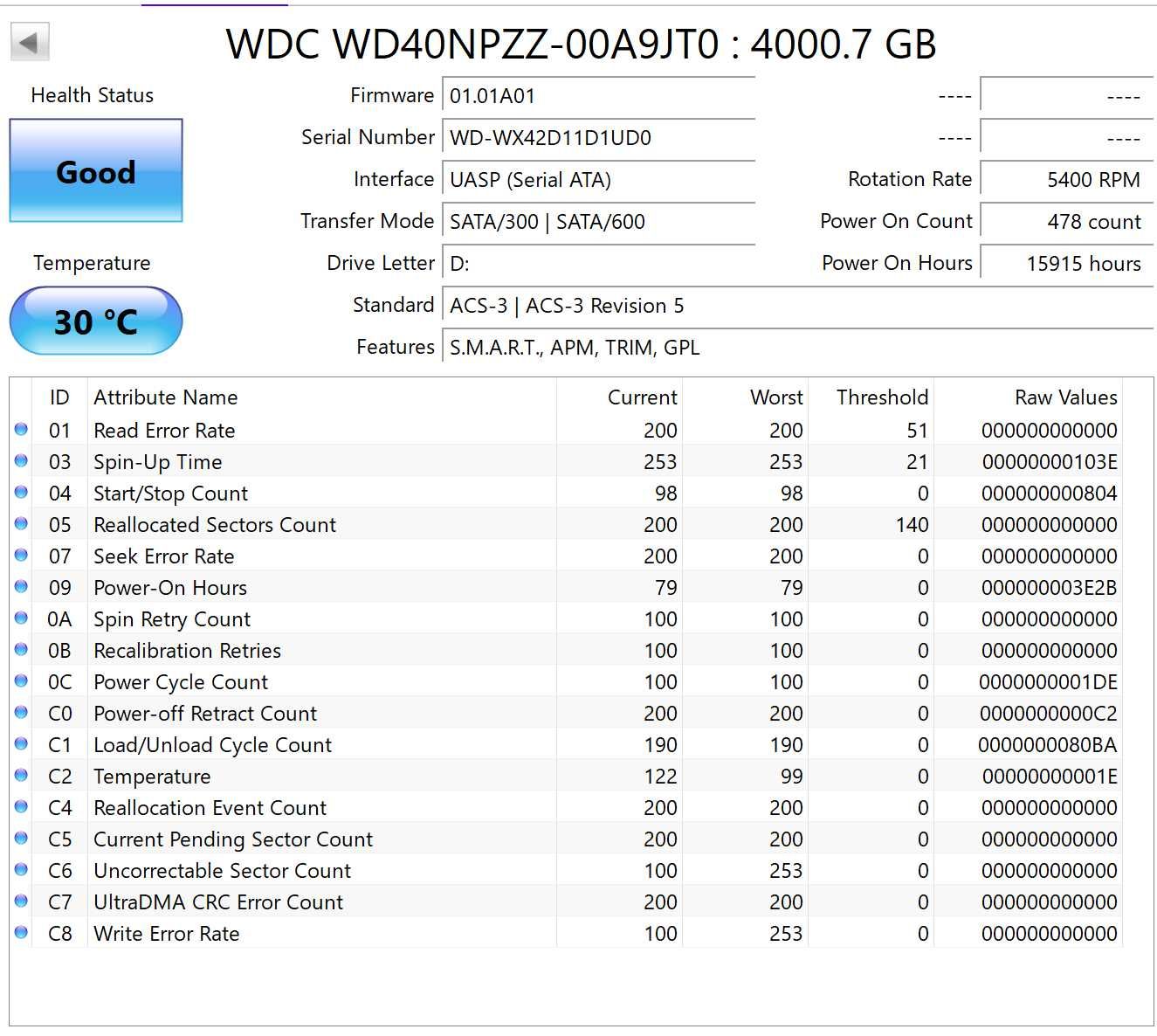
Task: Select the Write Error Rate attribute name
Action: tap(167, 934)
